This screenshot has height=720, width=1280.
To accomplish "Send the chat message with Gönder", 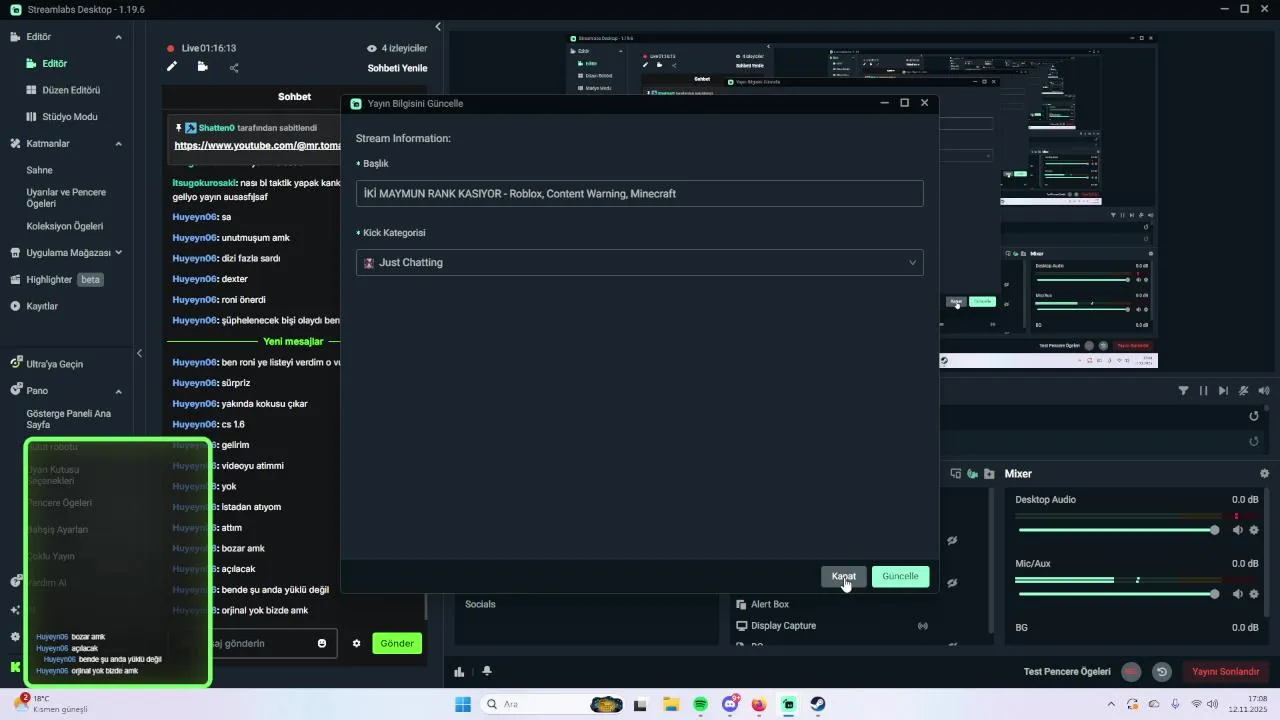I will (x=397, y=643).
